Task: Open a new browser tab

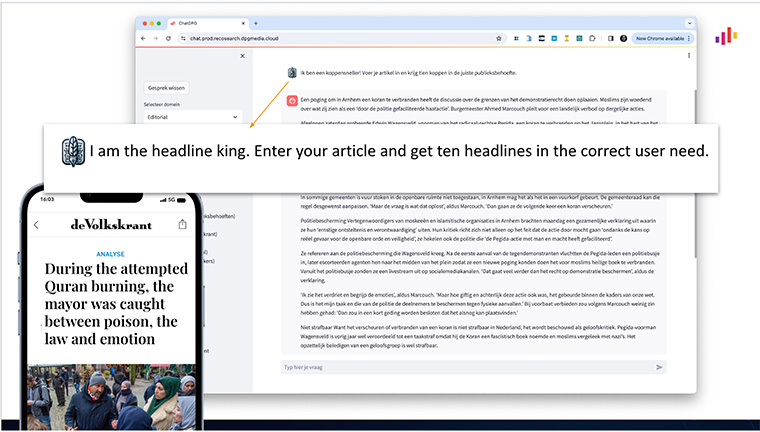Action: click(256, 23)
